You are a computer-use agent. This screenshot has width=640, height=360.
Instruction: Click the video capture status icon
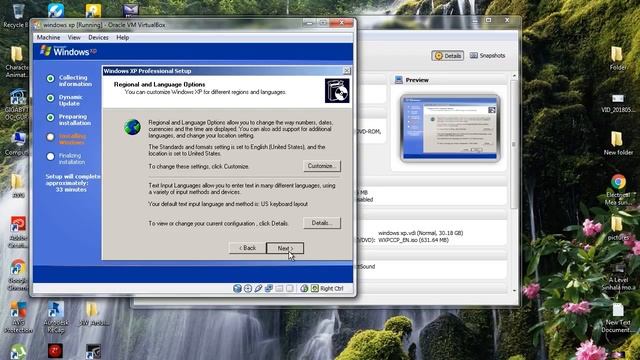[290, 289]
